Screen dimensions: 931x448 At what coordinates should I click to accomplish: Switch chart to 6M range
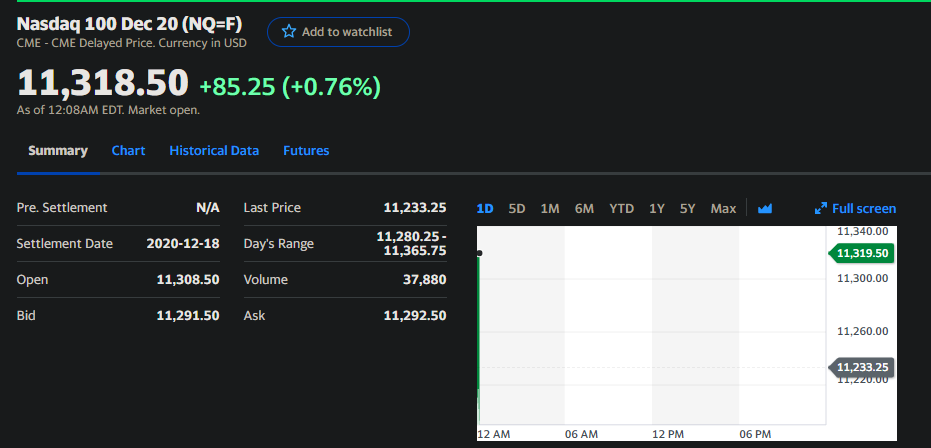584,209
